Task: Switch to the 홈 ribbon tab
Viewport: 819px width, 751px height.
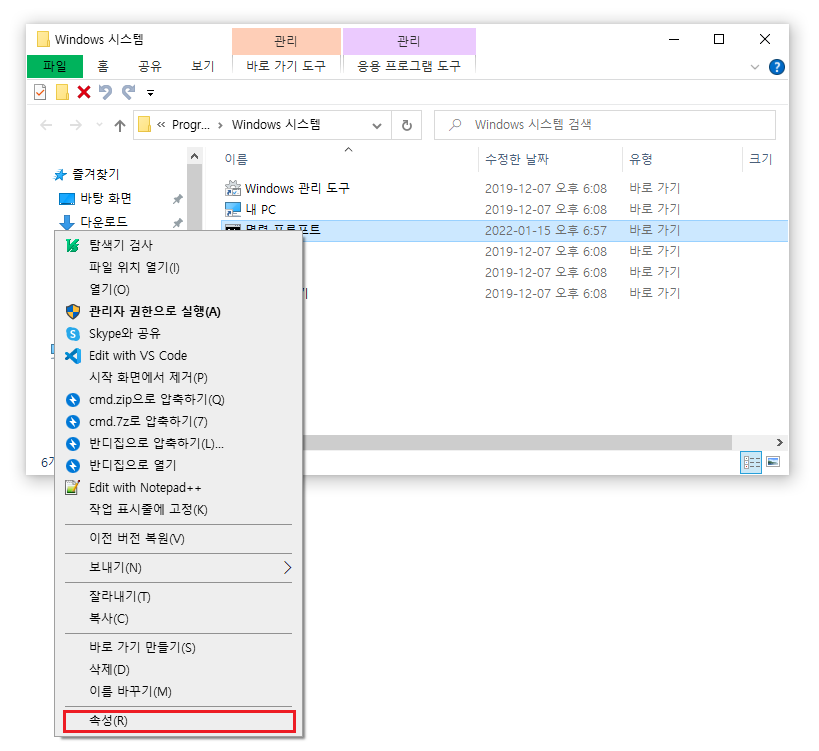Action: 103,66
